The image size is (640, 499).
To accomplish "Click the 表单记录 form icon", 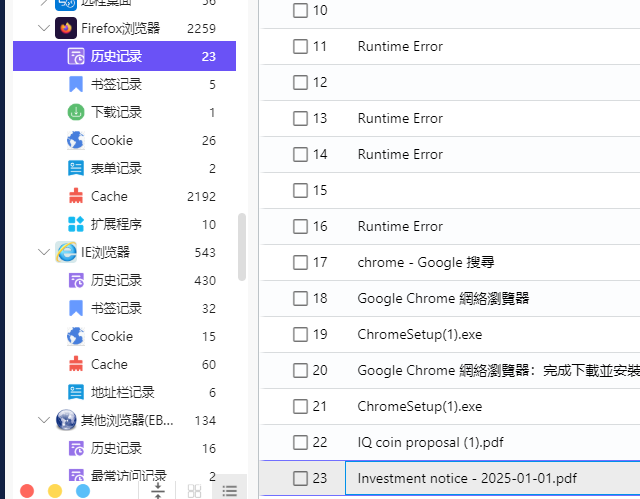I will click(x=76, y=168).
